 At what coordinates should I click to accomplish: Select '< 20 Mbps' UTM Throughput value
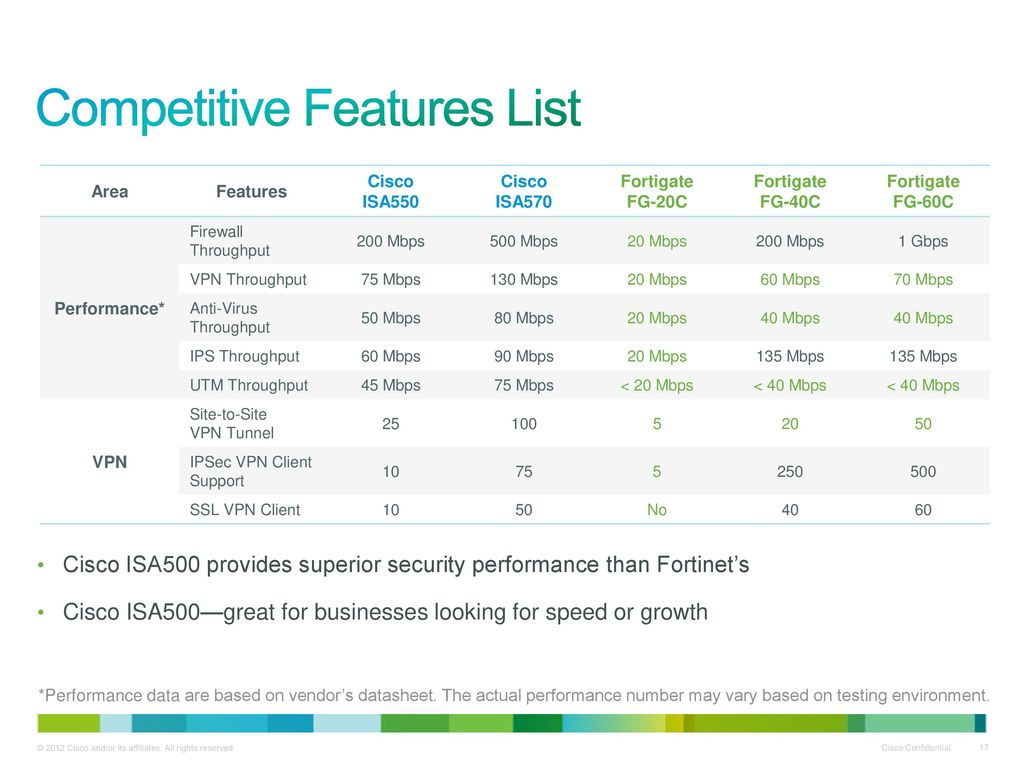pos(657,385)
